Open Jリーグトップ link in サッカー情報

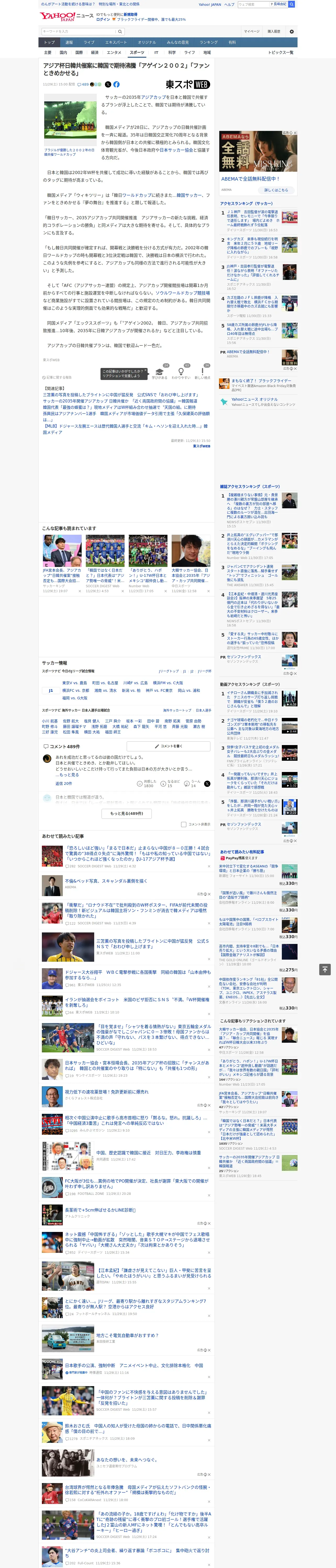(169, 671)
